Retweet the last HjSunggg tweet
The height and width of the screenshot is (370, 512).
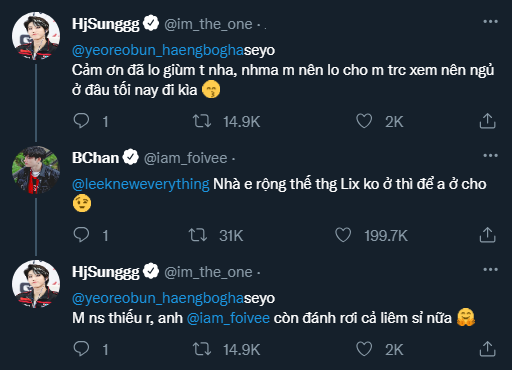click(x=202, y=349)
